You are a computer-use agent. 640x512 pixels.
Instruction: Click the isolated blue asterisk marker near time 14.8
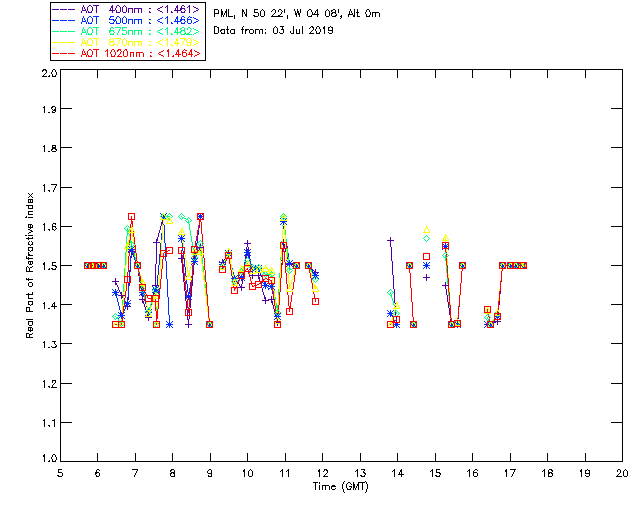(427, 265)
